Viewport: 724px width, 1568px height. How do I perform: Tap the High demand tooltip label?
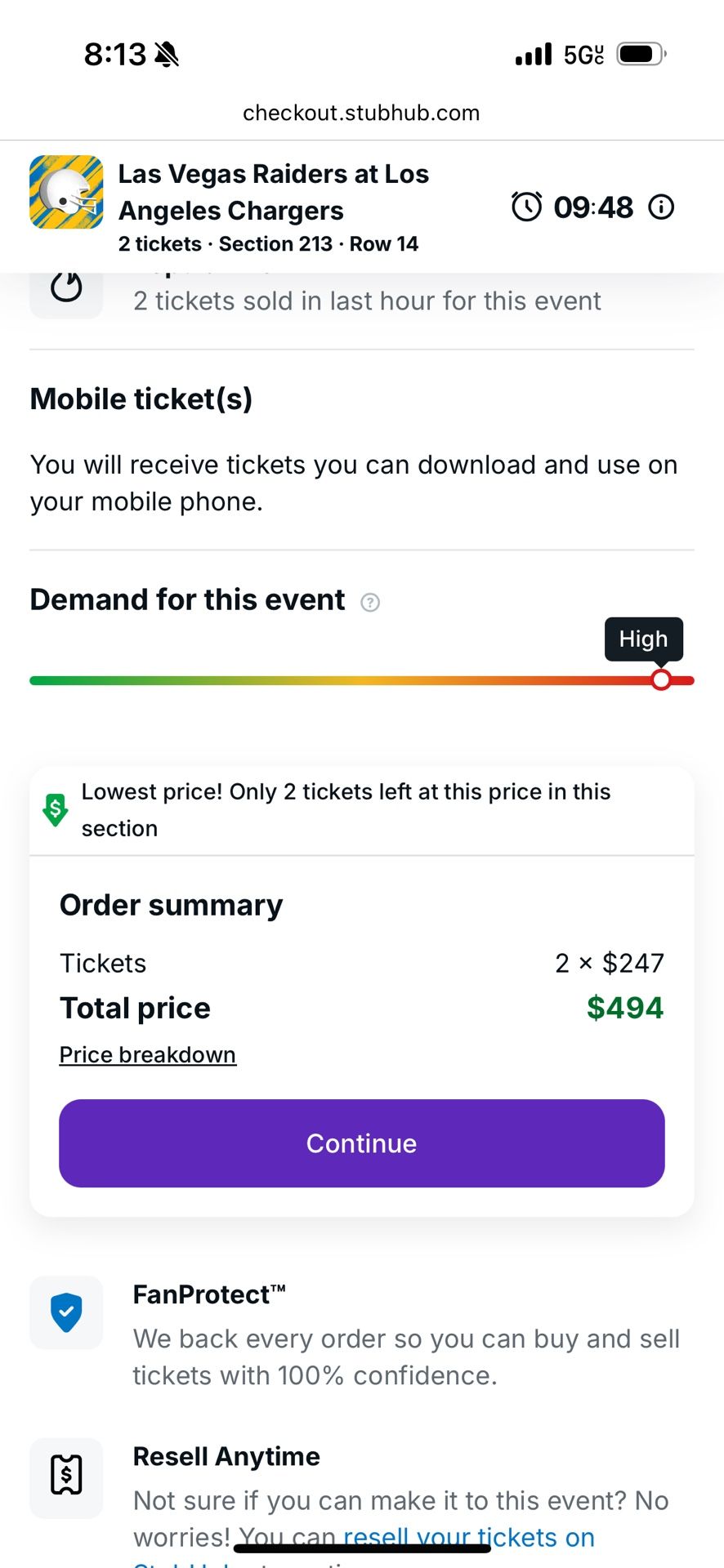point(643,639)
